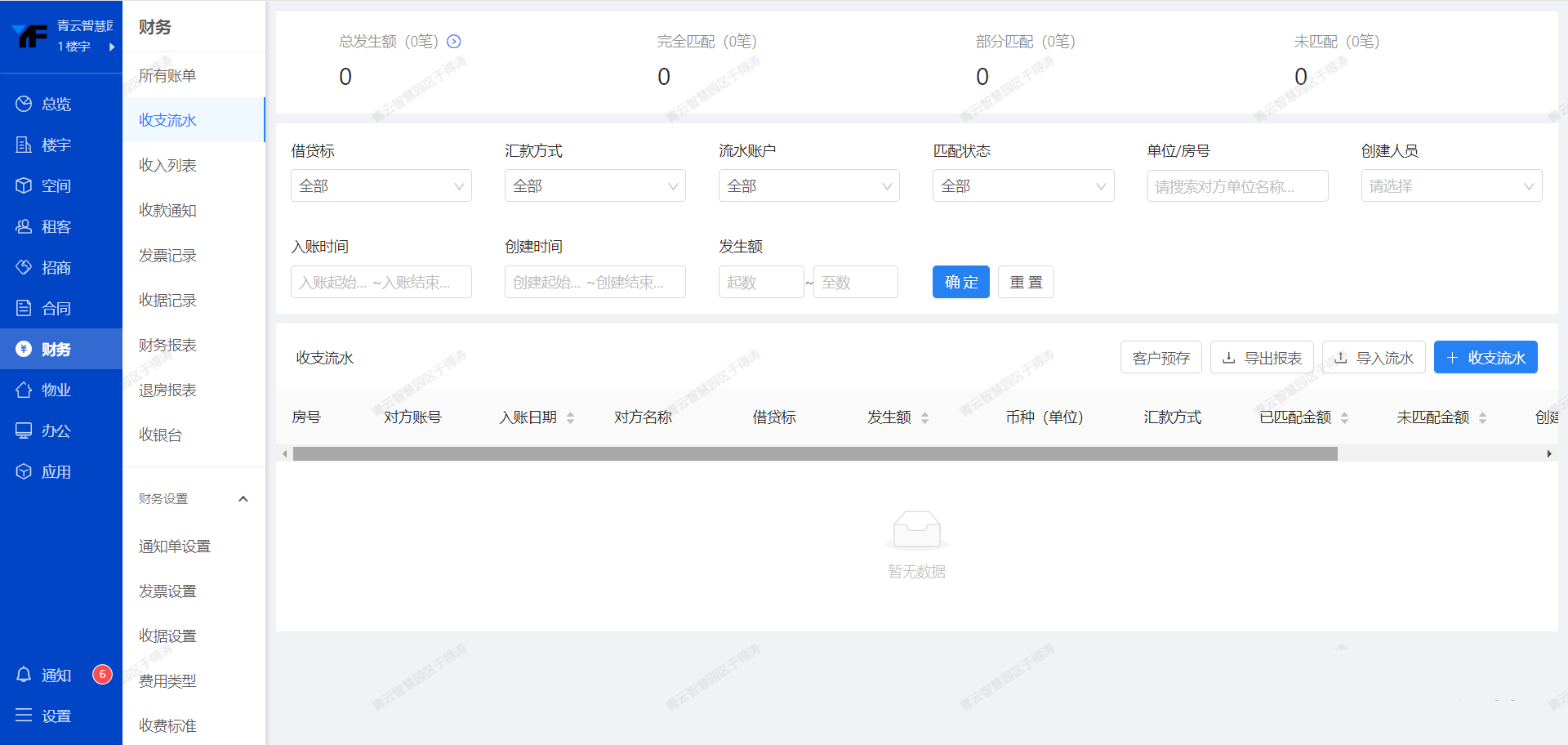Viewport: 1568px width, 745px height.
Task: Go to 发票记录 menu item
Action: click(x=167, y=256)
